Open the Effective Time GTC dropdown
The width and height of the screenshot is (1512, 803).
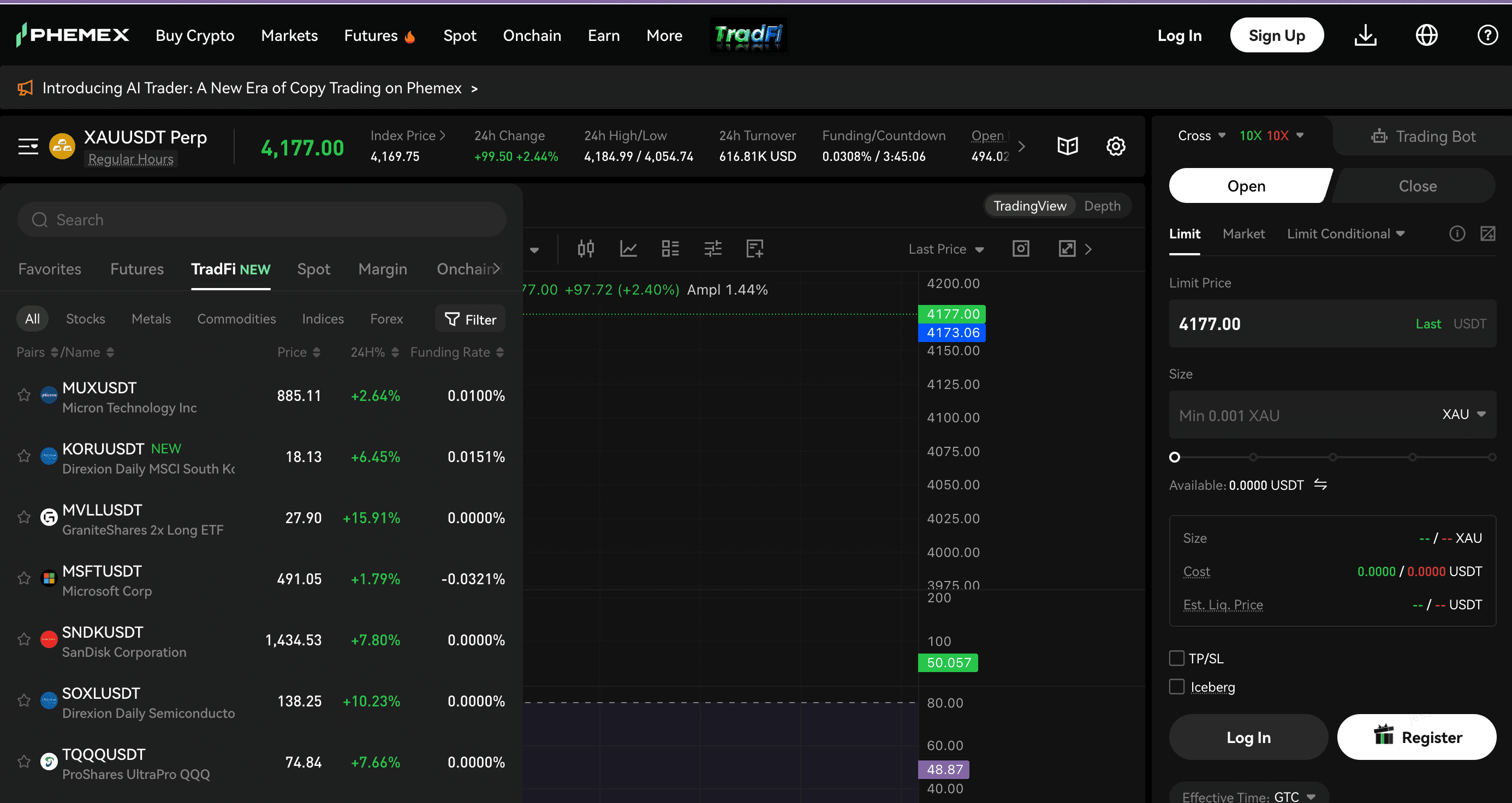pos(1248,795)
